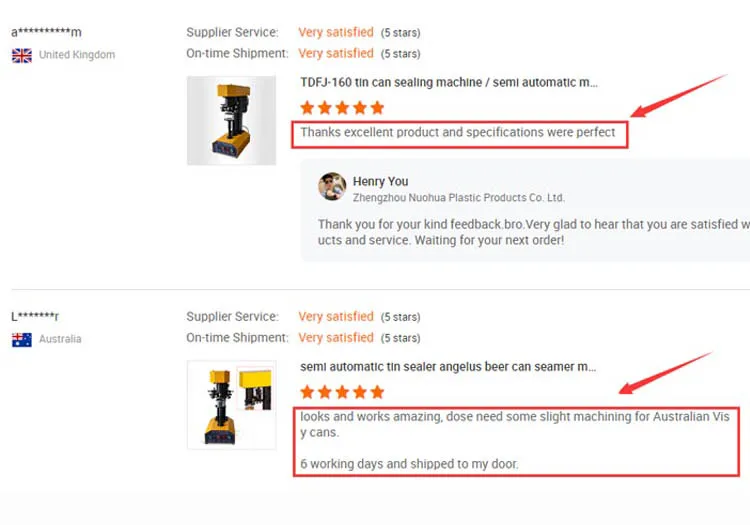Open the TDFJ-160 tin can sealing machine title
The height and width of the screenshot is (525, 750).
pos(449,82)
